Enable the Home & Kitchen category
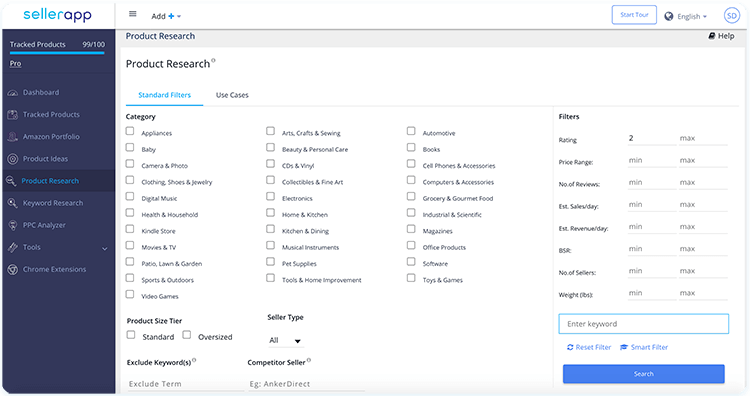Image resolution: width=750 pixels, height=396 pixels. (x=271, y=213)
